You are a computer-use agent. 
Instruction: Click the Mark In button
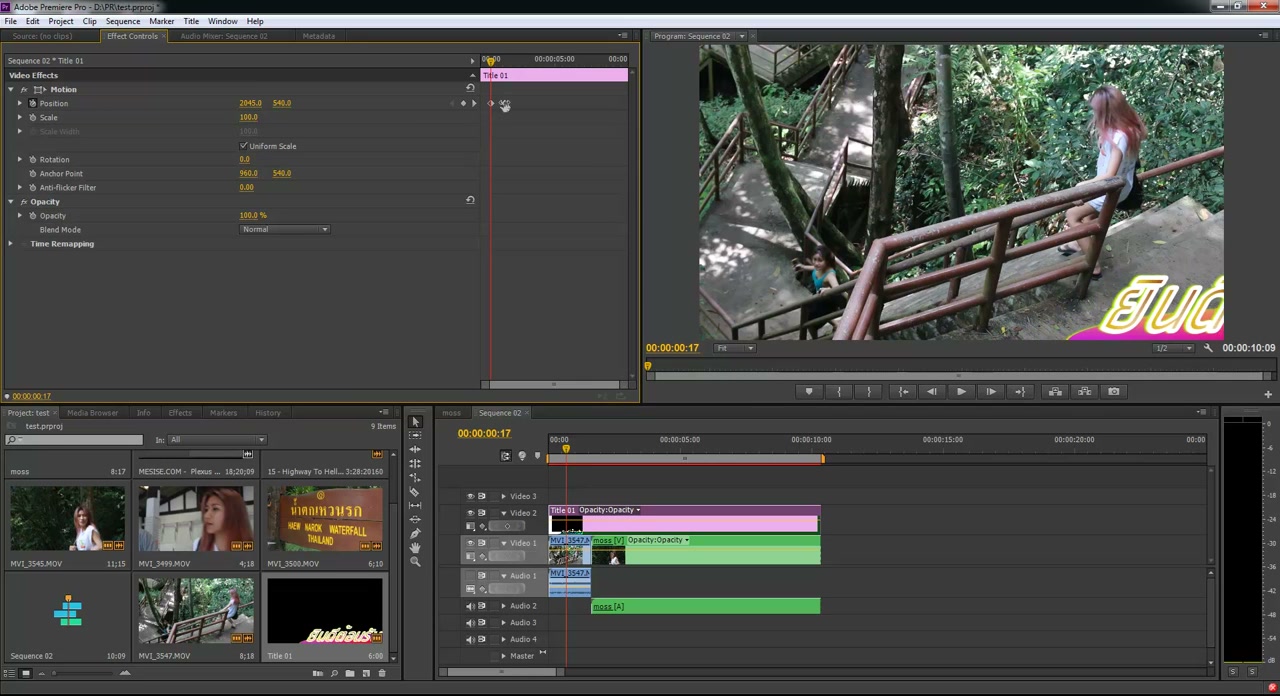839,392
